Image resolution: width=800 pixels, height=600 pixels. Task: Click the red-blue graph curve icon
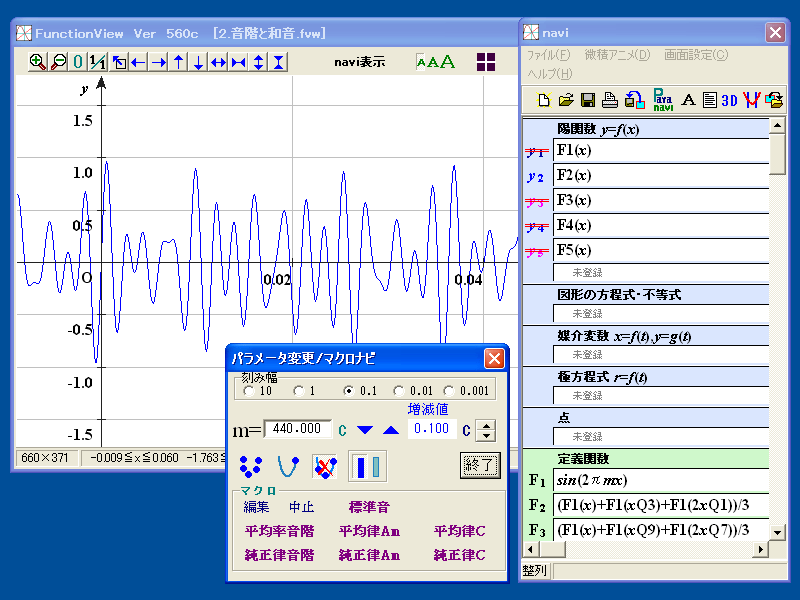[752, 100]
